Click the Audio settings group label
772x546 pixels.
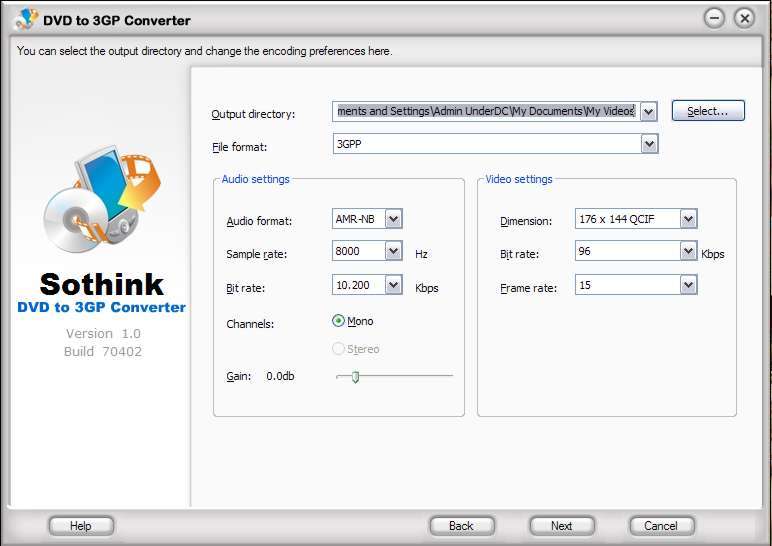coord(256,179)
